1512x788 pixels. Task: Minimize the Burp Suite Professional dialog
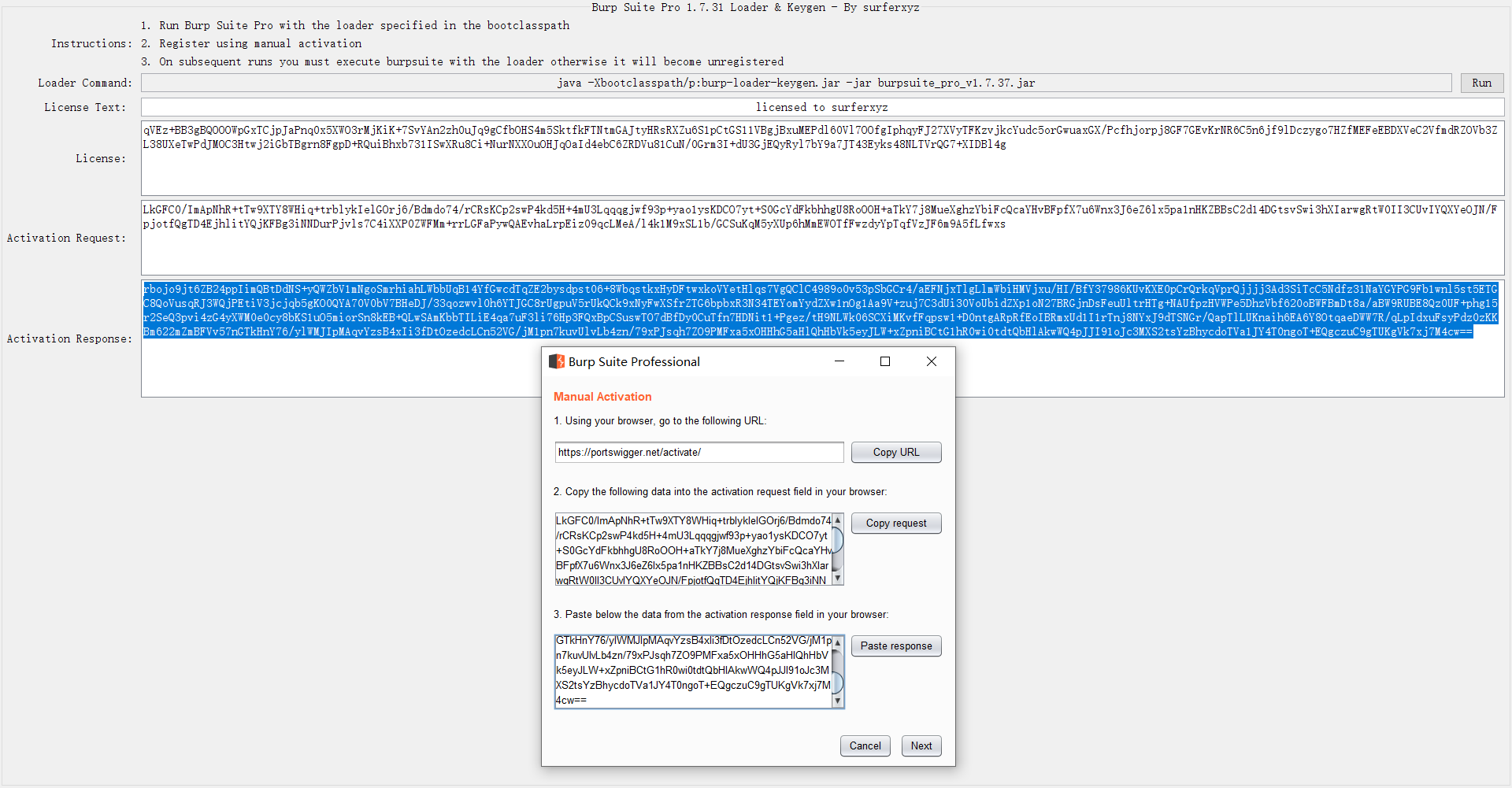[x=839, y=361]
